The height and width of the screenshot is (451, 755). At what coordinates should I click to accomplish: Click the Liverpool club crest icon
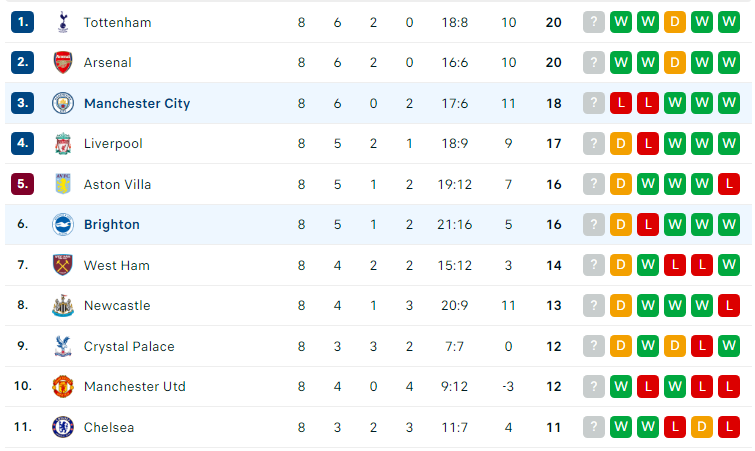click(x=63, y=143)
